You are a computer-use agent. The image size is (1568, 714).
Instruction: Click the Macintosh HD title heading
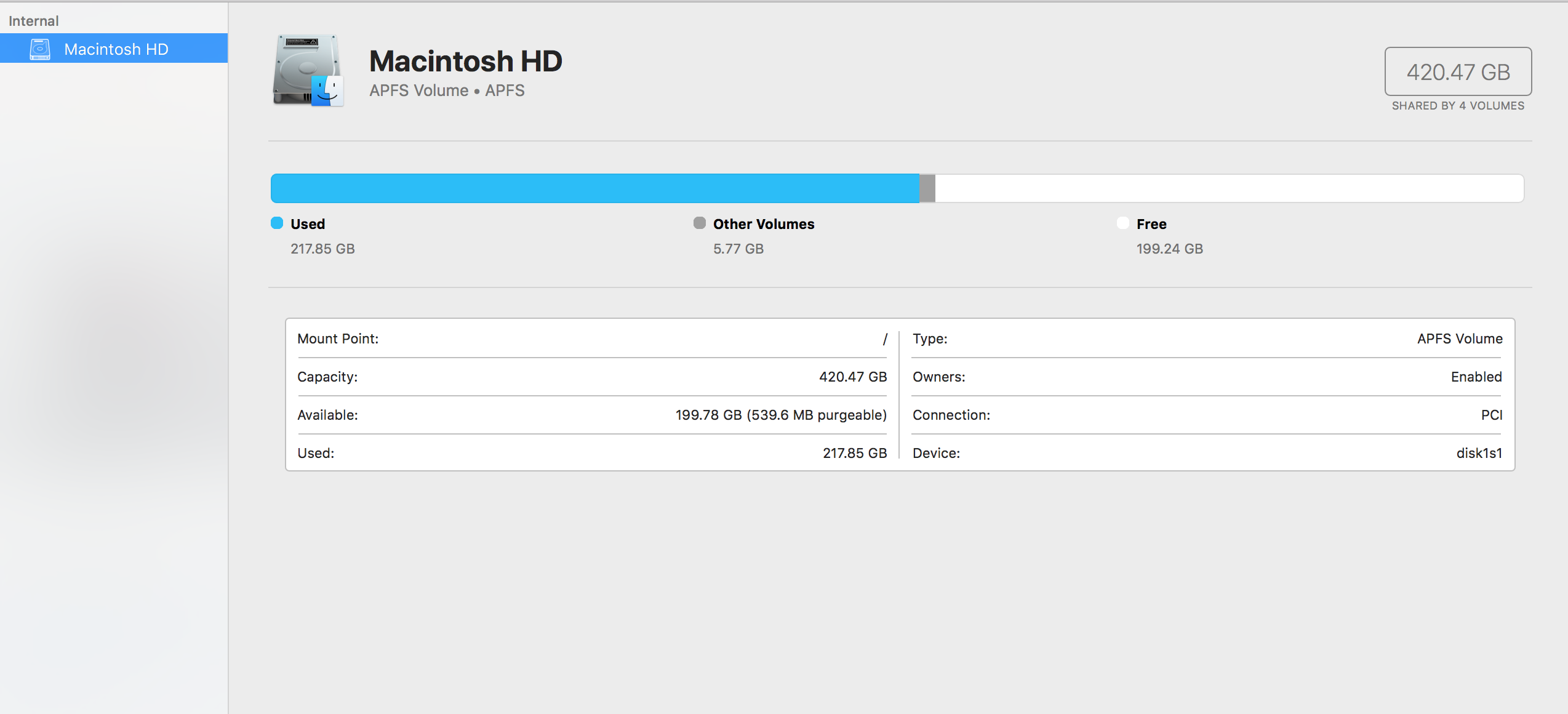coord(465,62)
